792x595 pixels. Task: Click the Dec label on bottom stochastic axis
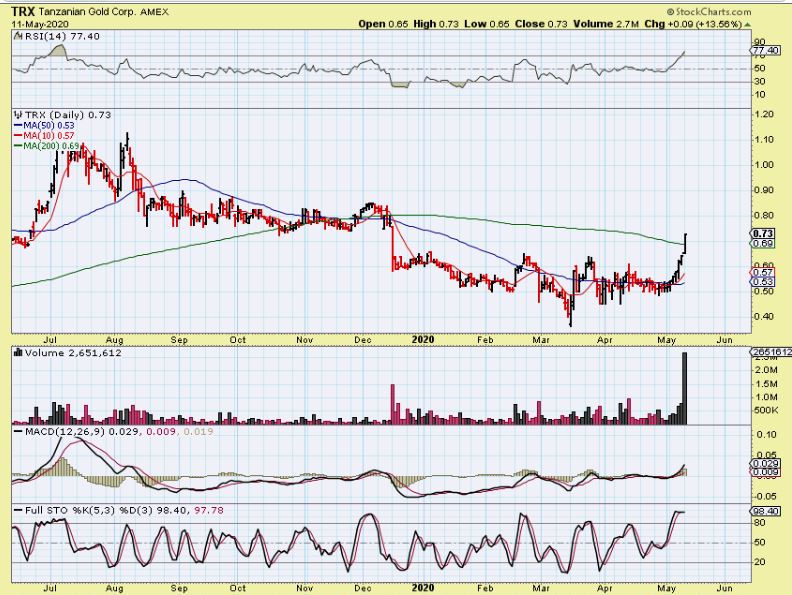point(363,588)
